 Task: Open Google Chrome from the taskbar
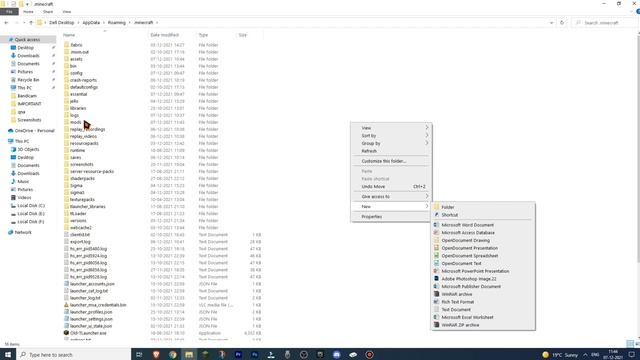point(173,354)
